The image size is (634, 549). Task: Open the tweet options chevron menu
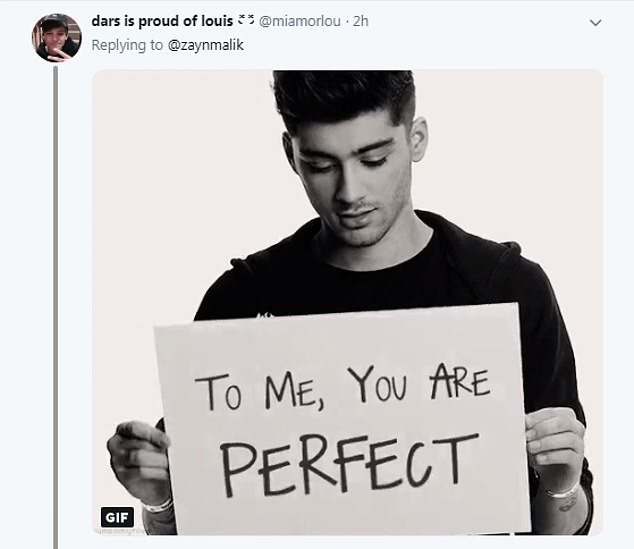(596, 21)
